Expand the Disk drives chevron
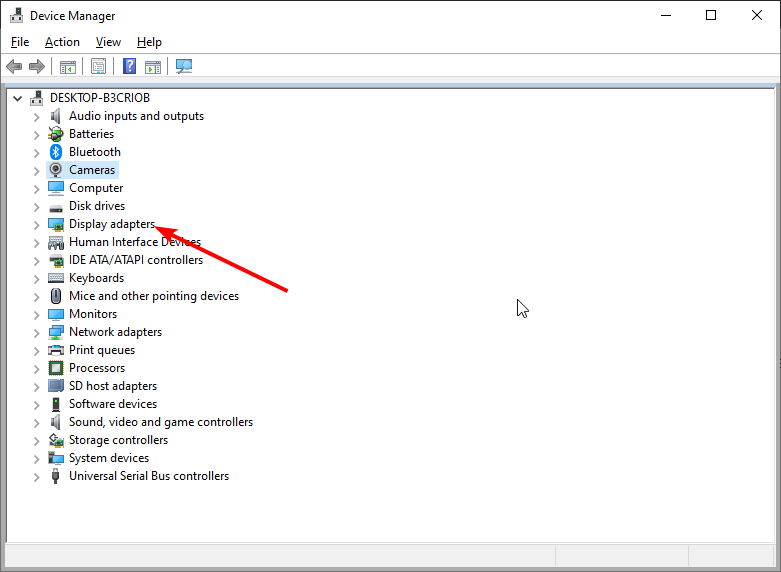This screenshot has width=781, height=572. click(x=36, y=207)
